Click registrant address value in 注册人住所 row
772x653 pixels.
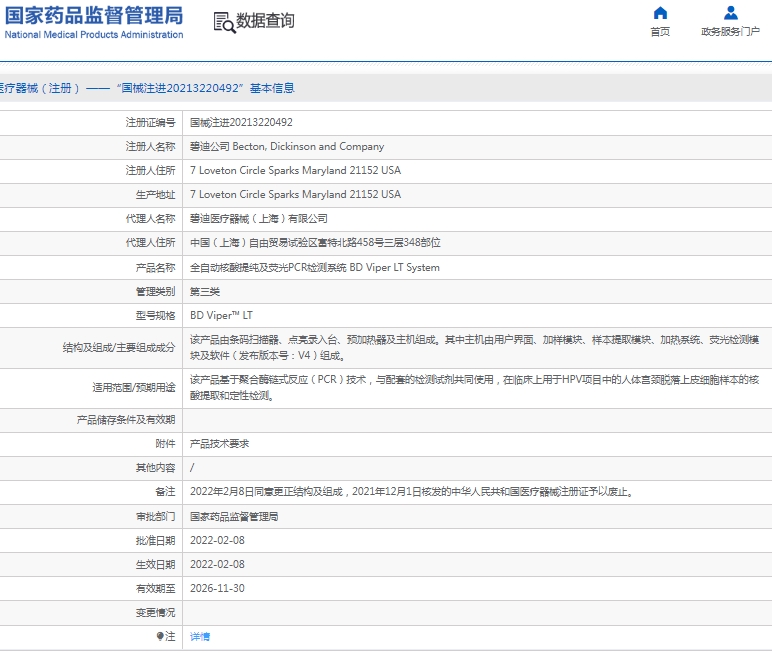pyautogui.click(x=295, y=170)
